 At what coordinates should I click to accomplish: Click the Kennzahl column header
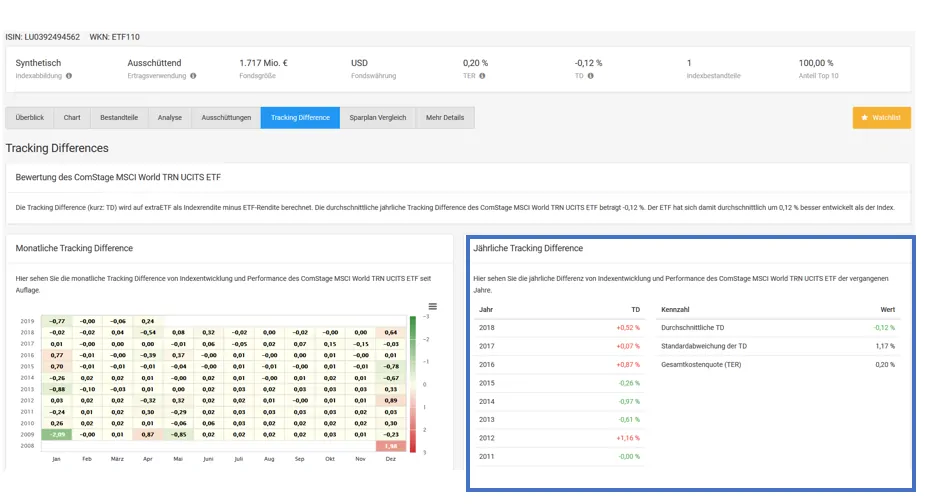pyautogui.click(x=675, y=310)
